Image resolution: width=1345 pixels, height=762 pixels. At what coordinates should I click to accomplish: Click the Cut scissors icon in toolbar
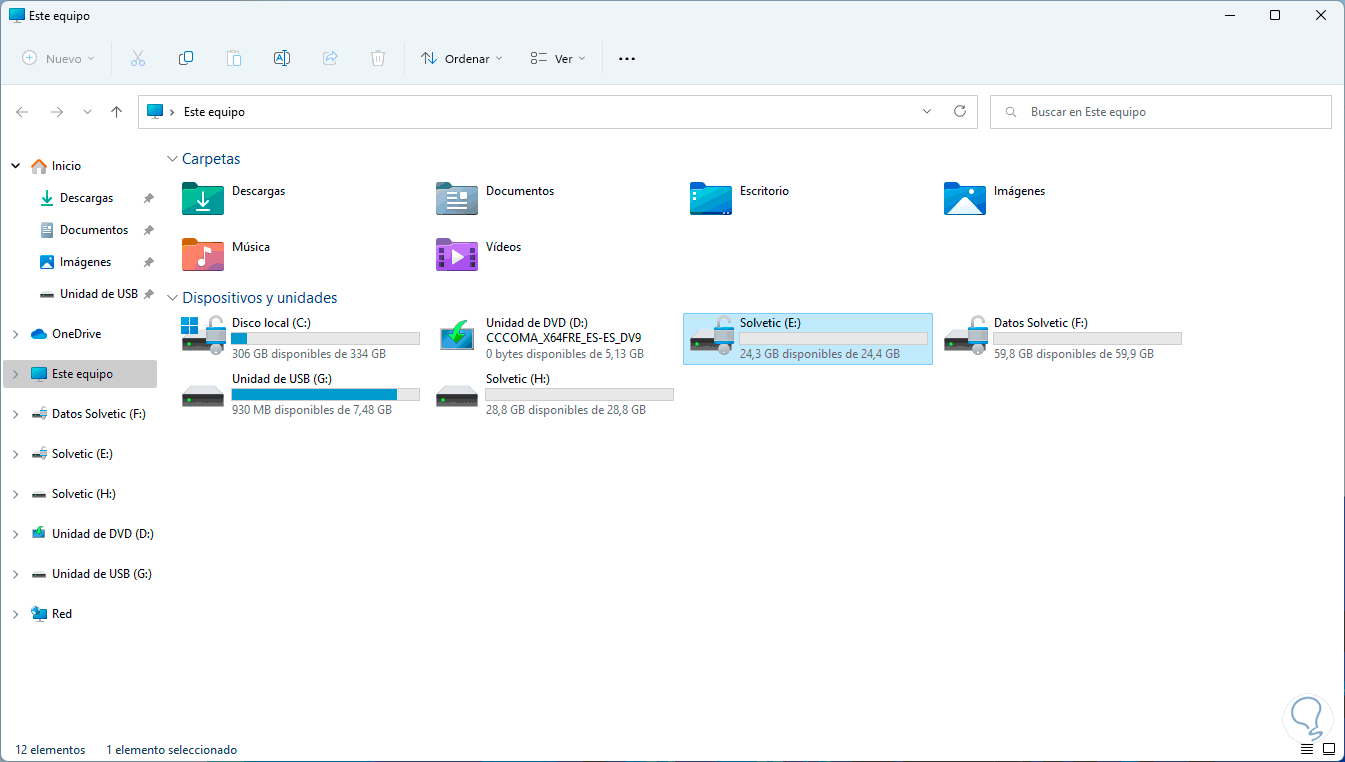pyautogui.click(x=138, y=59)
